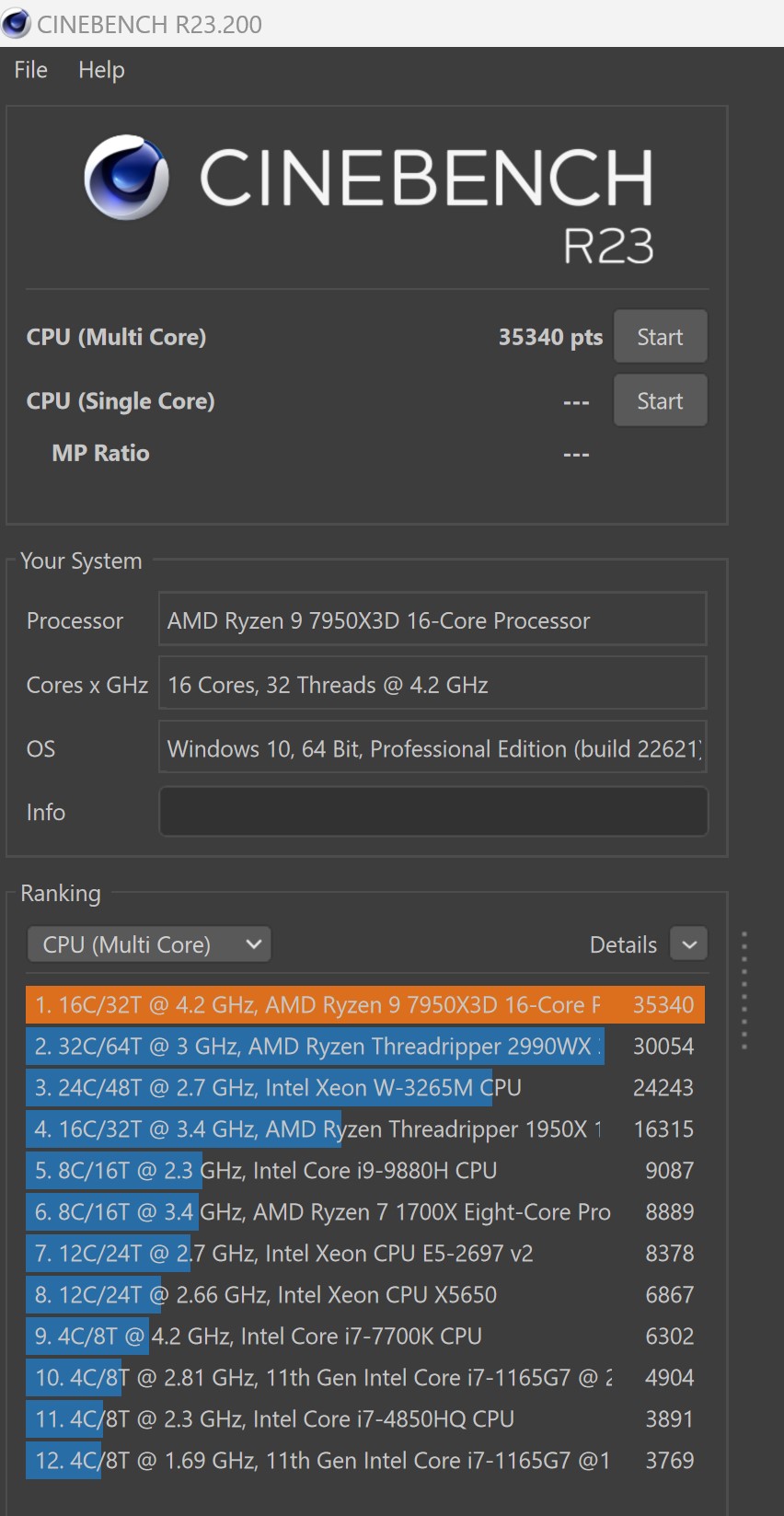Select the Threadripper 2990WX ranking row
Viewport: 784px width, 1516px height.
pyautogui.click(x=365, y=1047)
